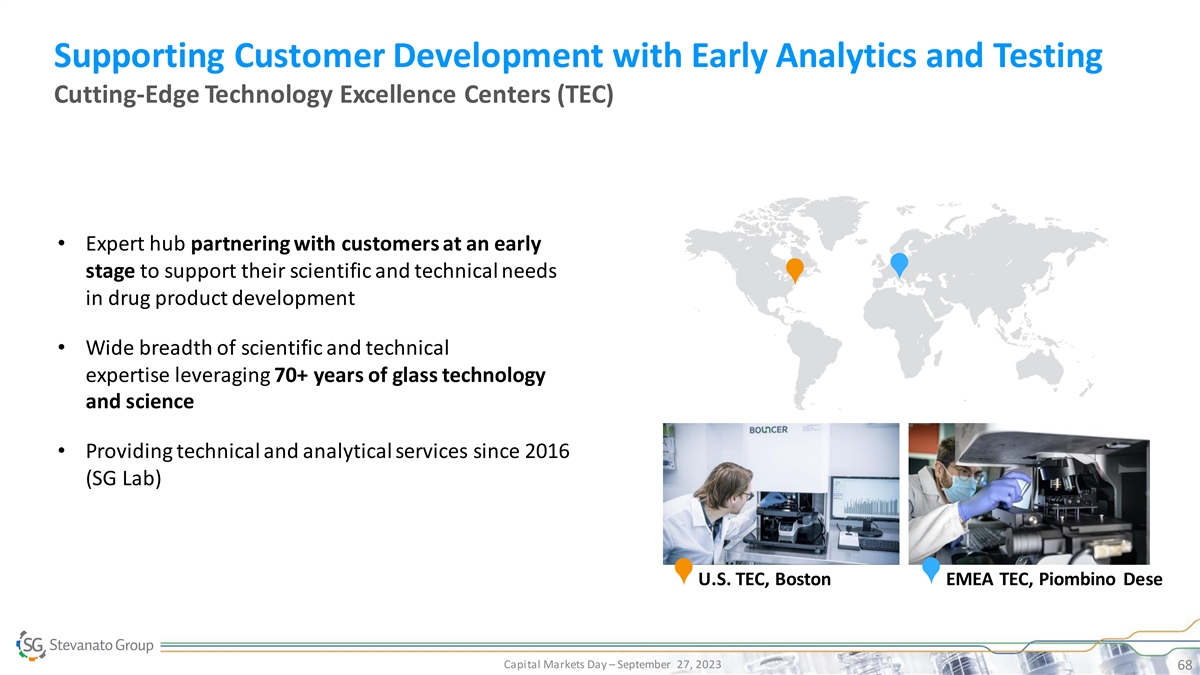The height and width of the screenshot is (675, 1200).
Task: Open the Piombino Dese microscope photo
Action: click(x=1028, y=493)
